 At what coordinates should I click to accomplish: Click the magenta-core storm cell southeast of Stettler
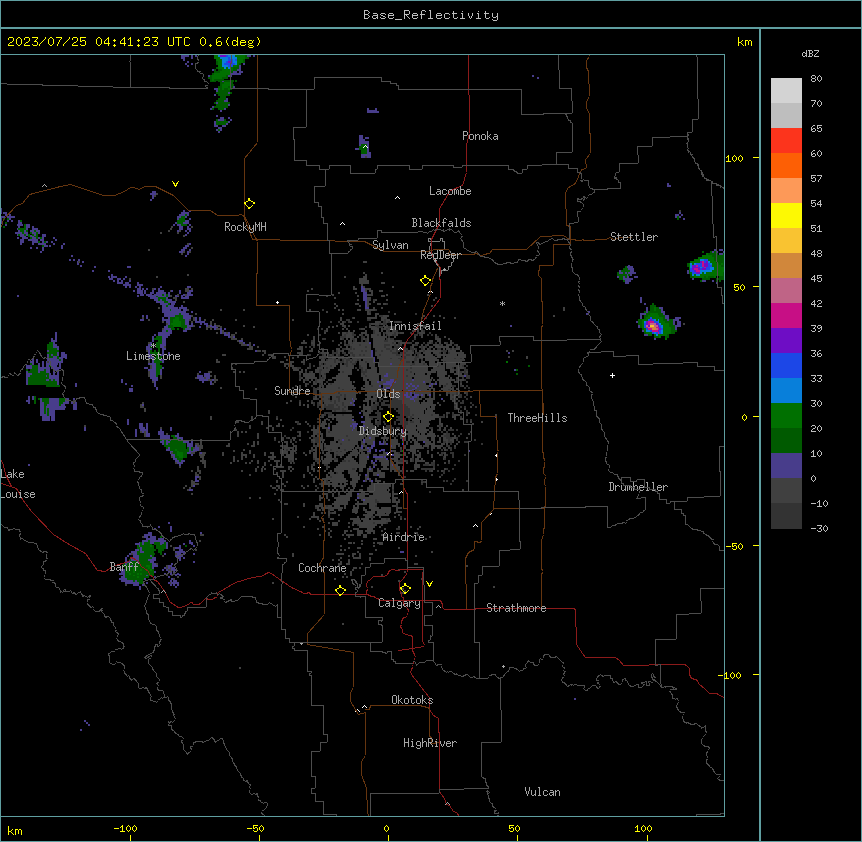point(654,325)
